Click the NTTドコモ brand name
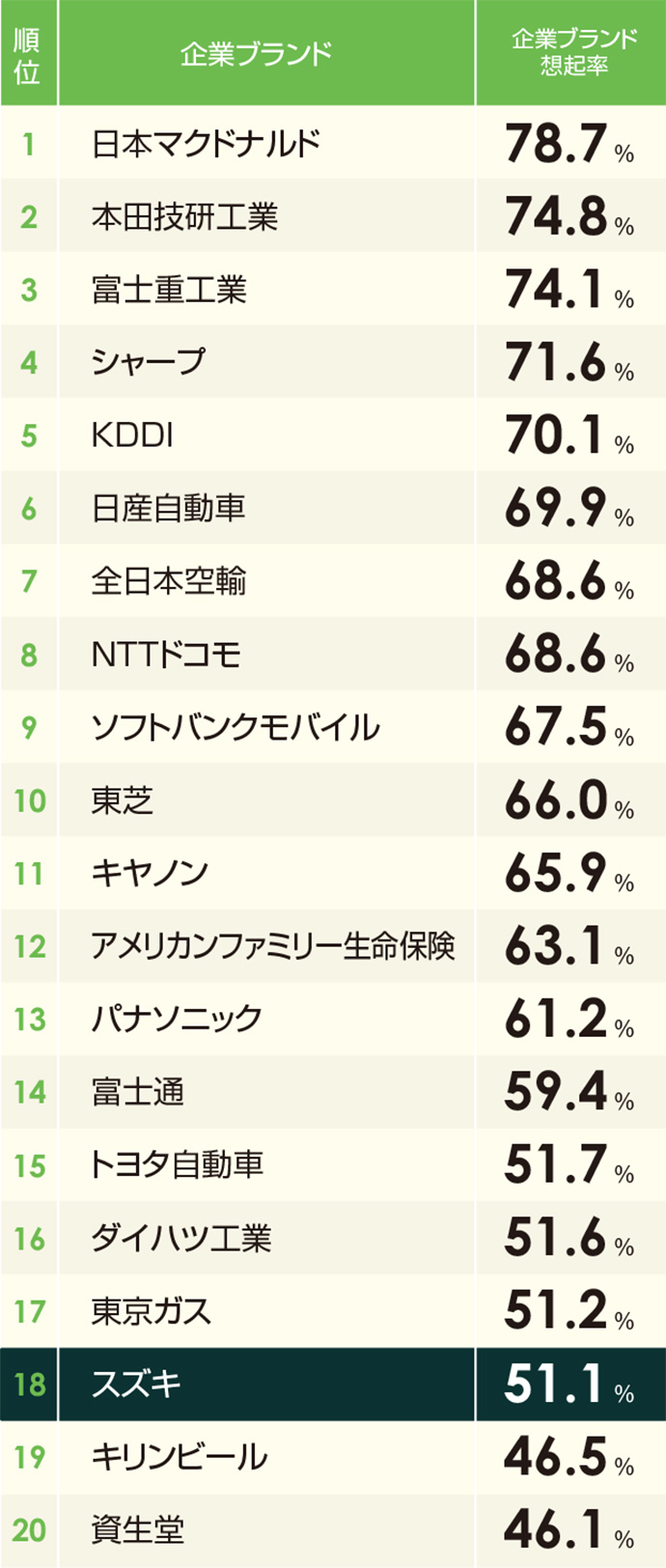Image resolution: width=666 pixels, height=1568 pixels. (x=166, y=654)
